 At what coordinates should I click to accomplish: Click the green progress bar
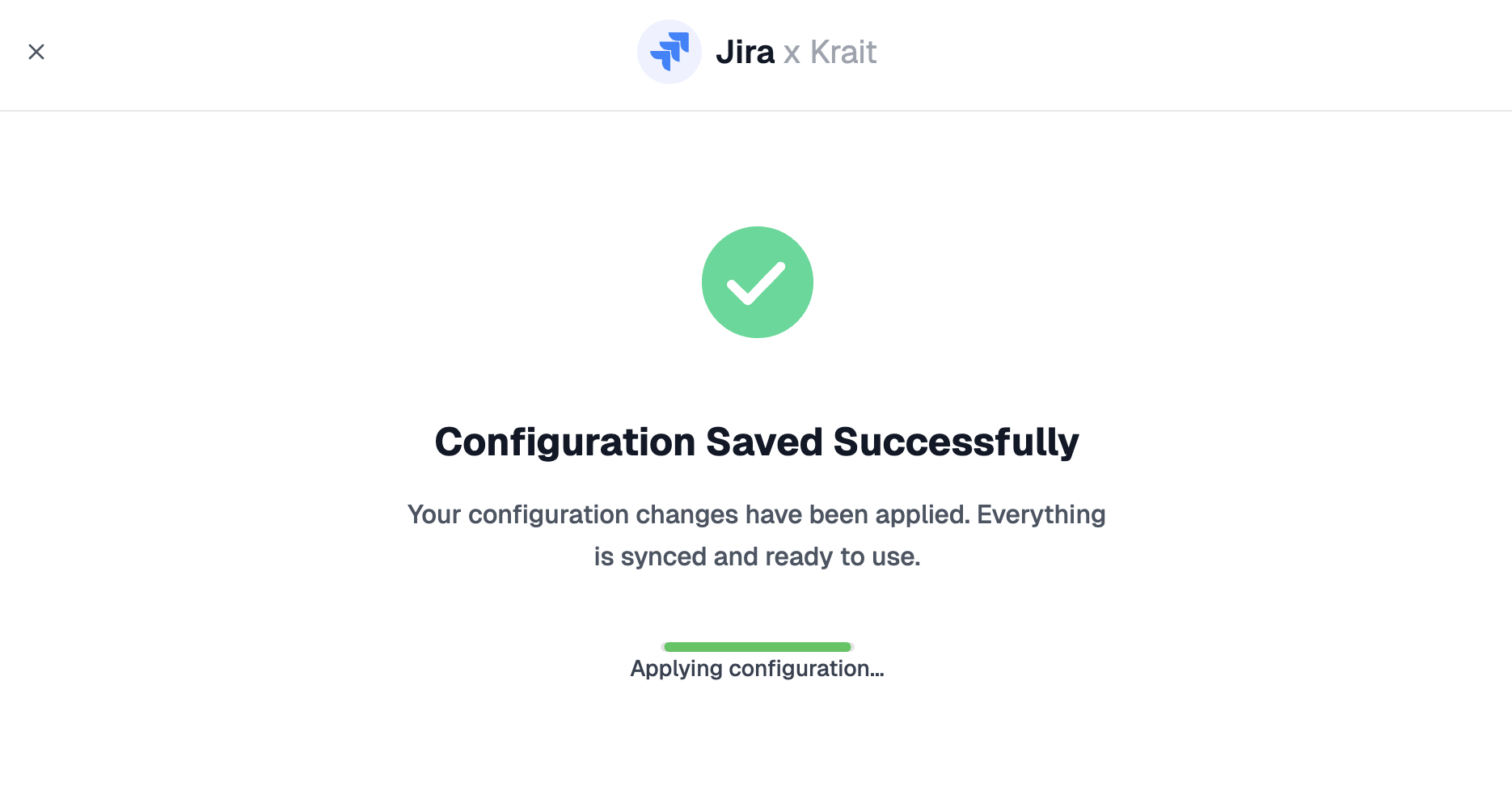(757, 646)
